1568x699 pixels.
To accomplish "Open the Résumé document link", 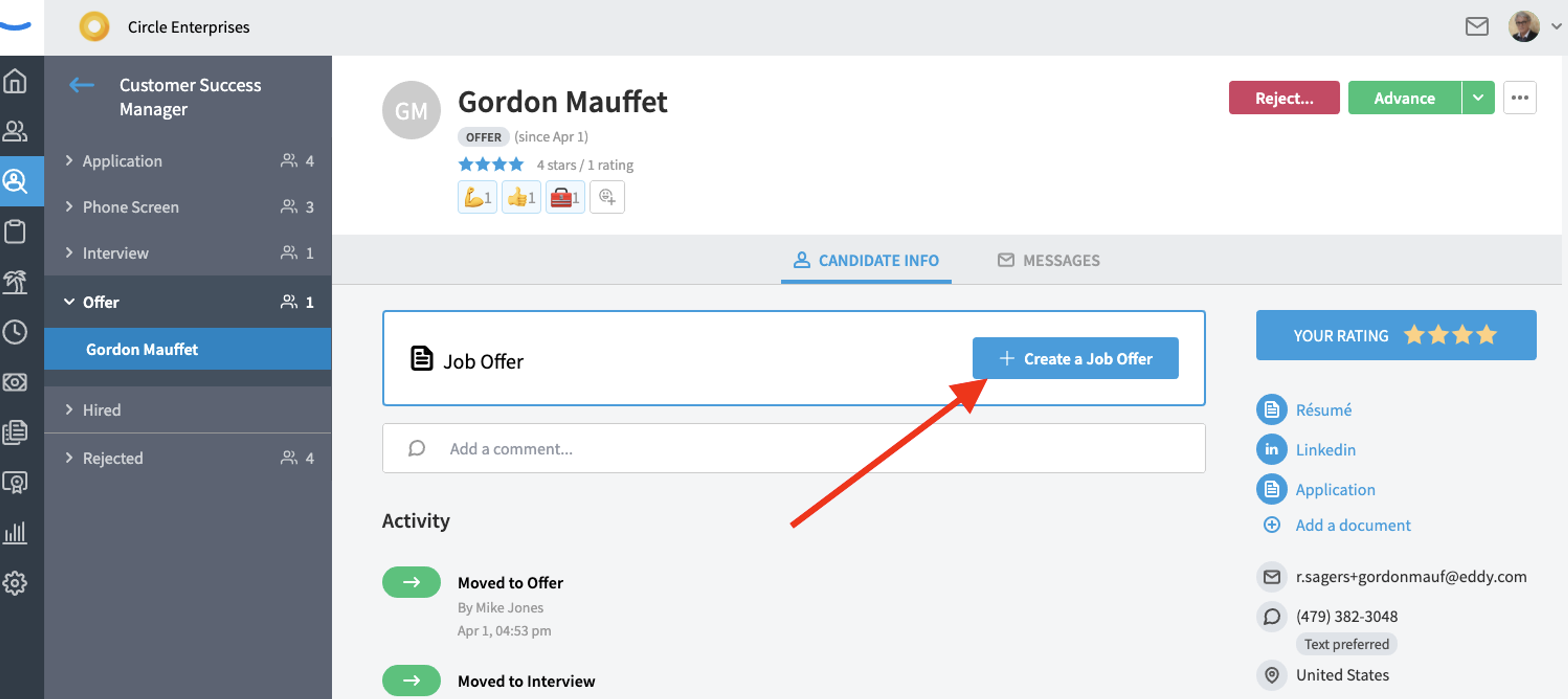I will pyautogui.click(x=1323, y=410).
